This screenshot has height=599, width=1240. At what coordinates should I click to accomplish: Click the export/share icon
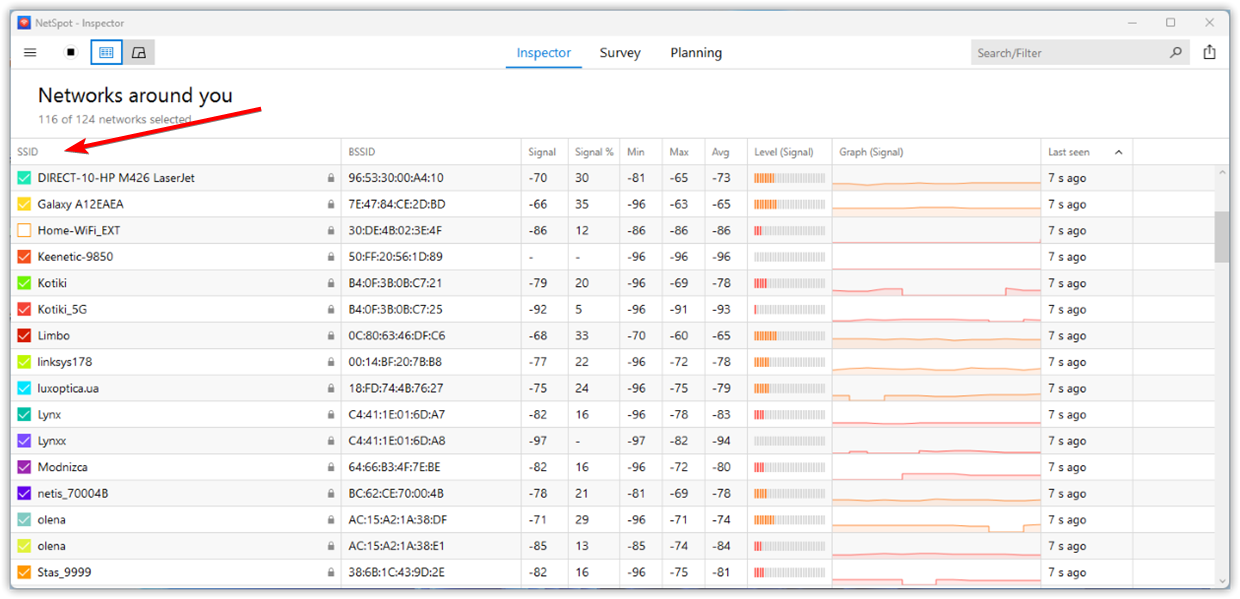tap(1210, 52)
